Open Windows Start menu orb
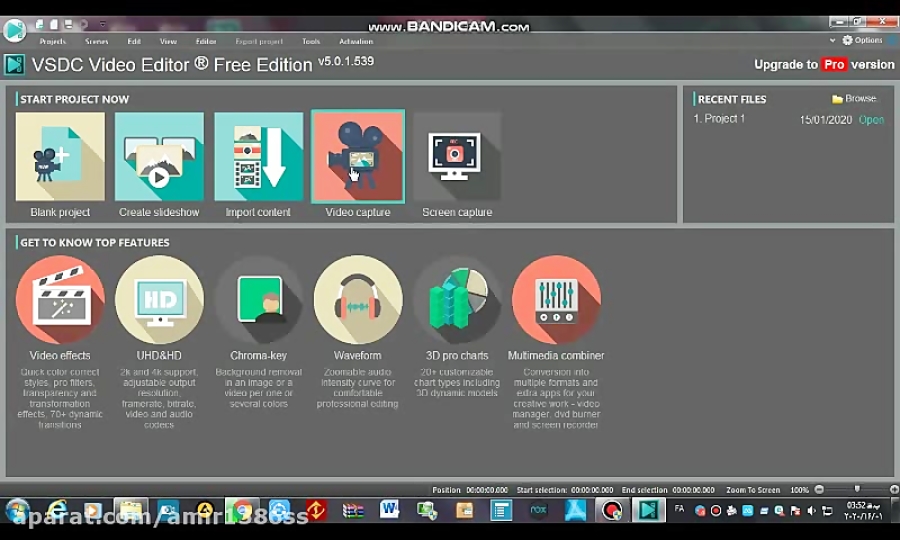The image size is (900, 540). pyautogui.click(x=17, y=510)
